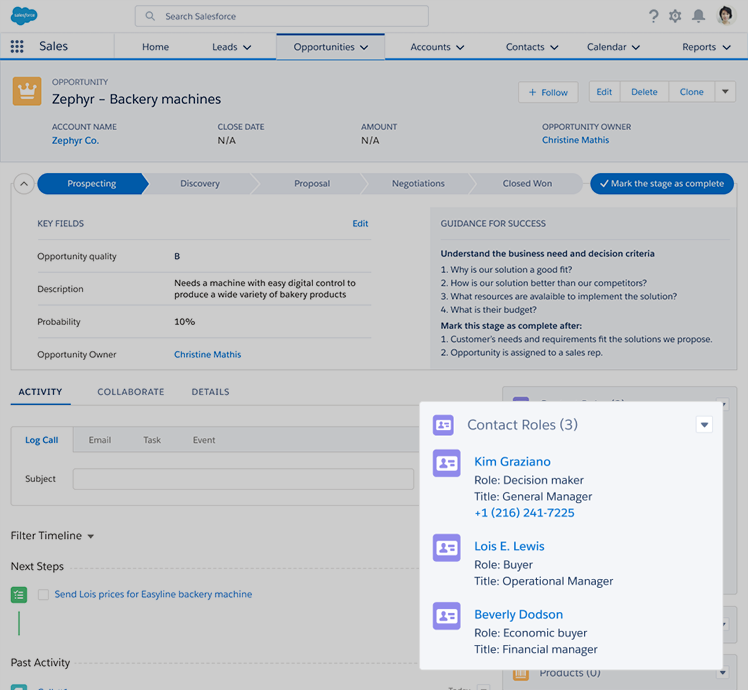Expand the Contact Roles dropdown arrow
Screen dimensions: 748x690
coord(704,425)
